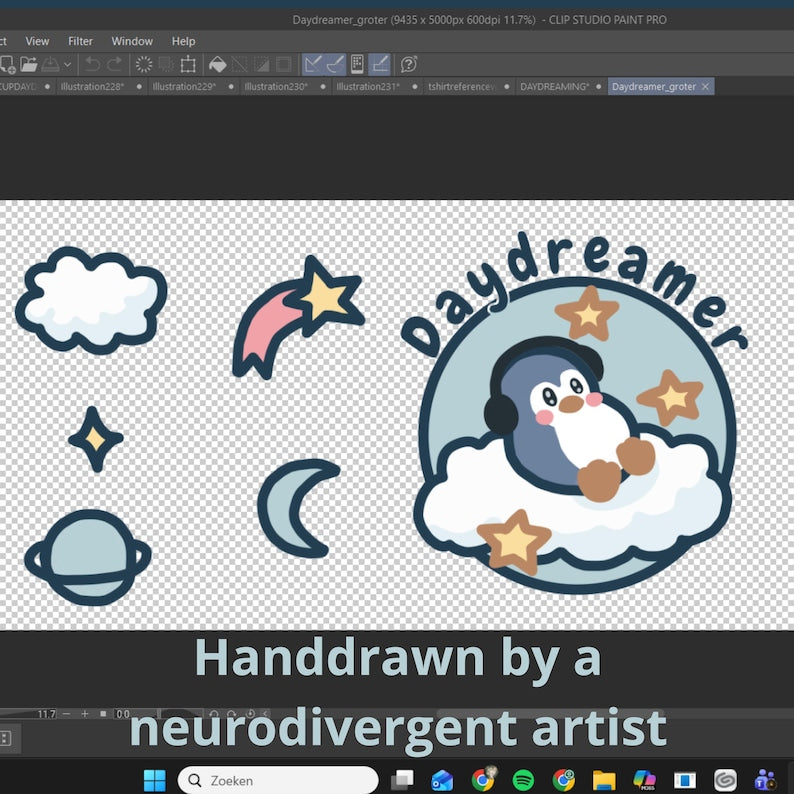The image size is (794, 794).
Task: Click the Clear dotted-circle icon
Action: click(x=144, y=64)
